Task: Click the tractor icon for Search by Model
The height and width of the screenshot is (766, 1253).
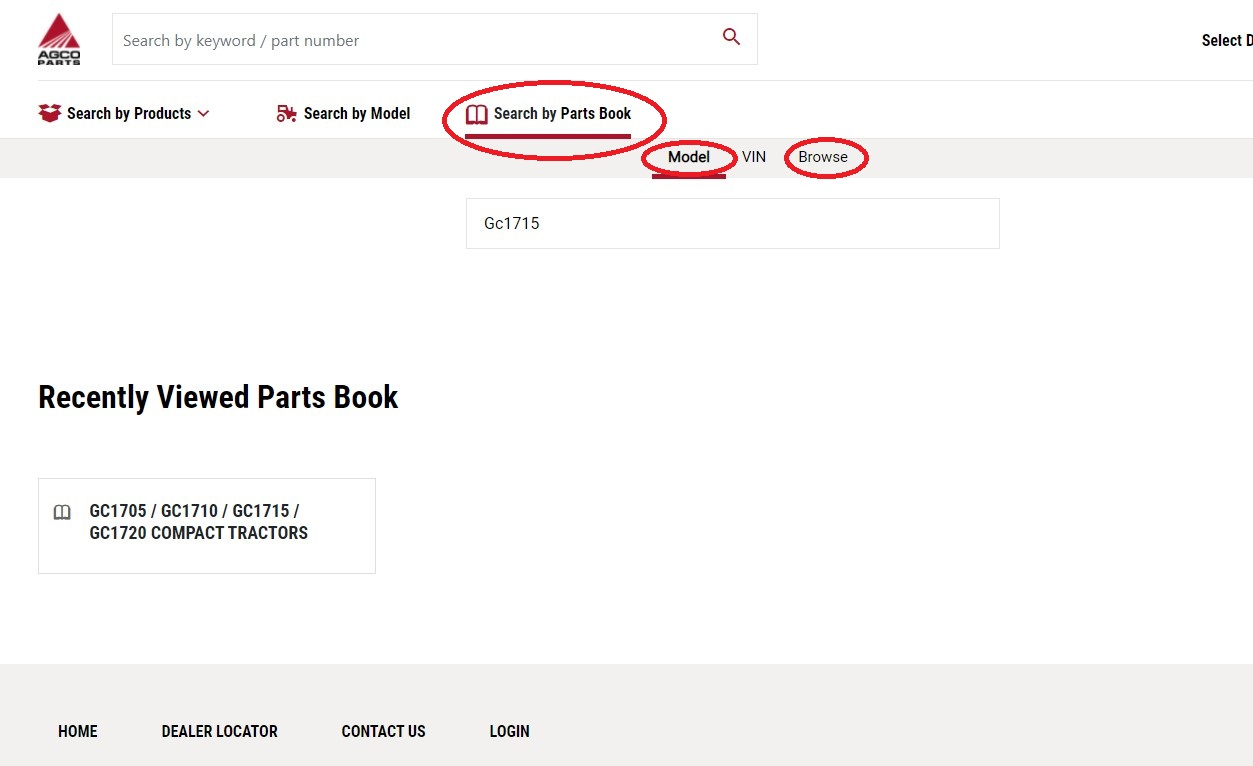Action: pyautogui.click(x=287, y=113)
